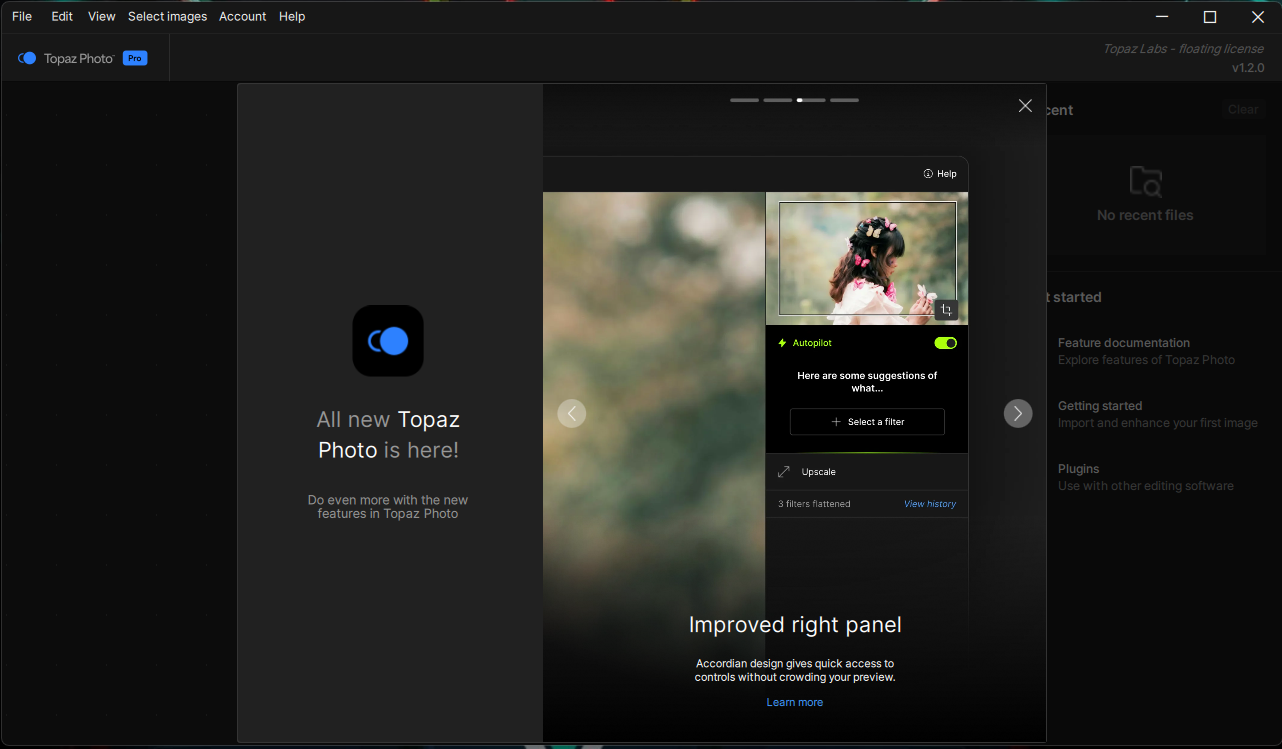
Task: Open the Account menu
Action: tap(243, 16)
